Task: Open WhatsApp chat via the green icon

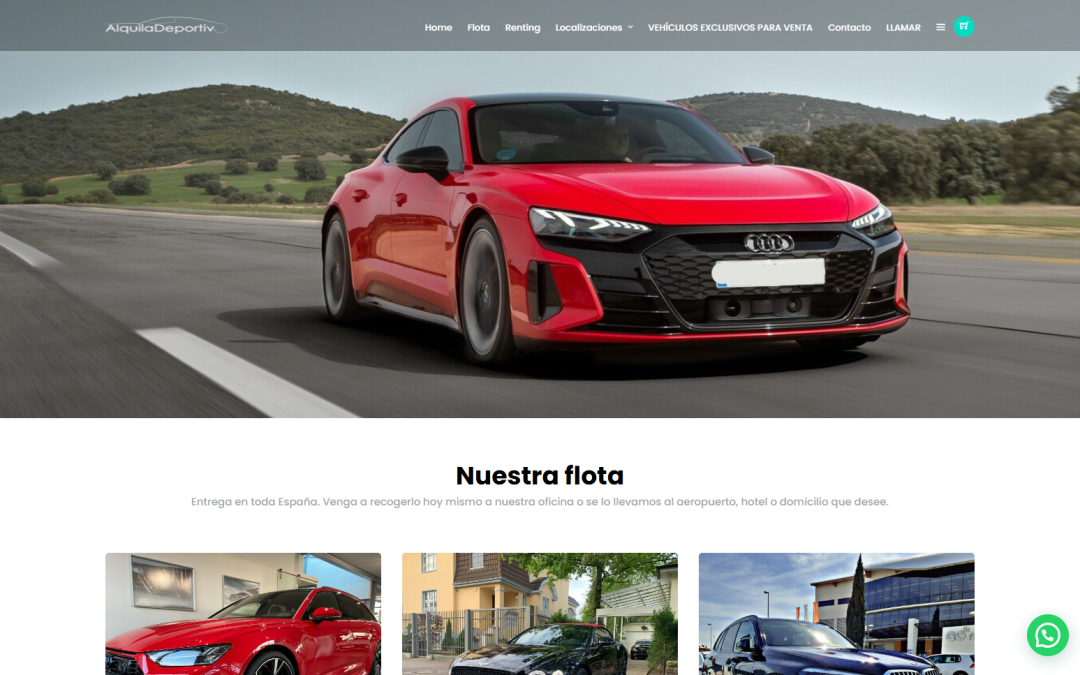Action: (1047, 635)
